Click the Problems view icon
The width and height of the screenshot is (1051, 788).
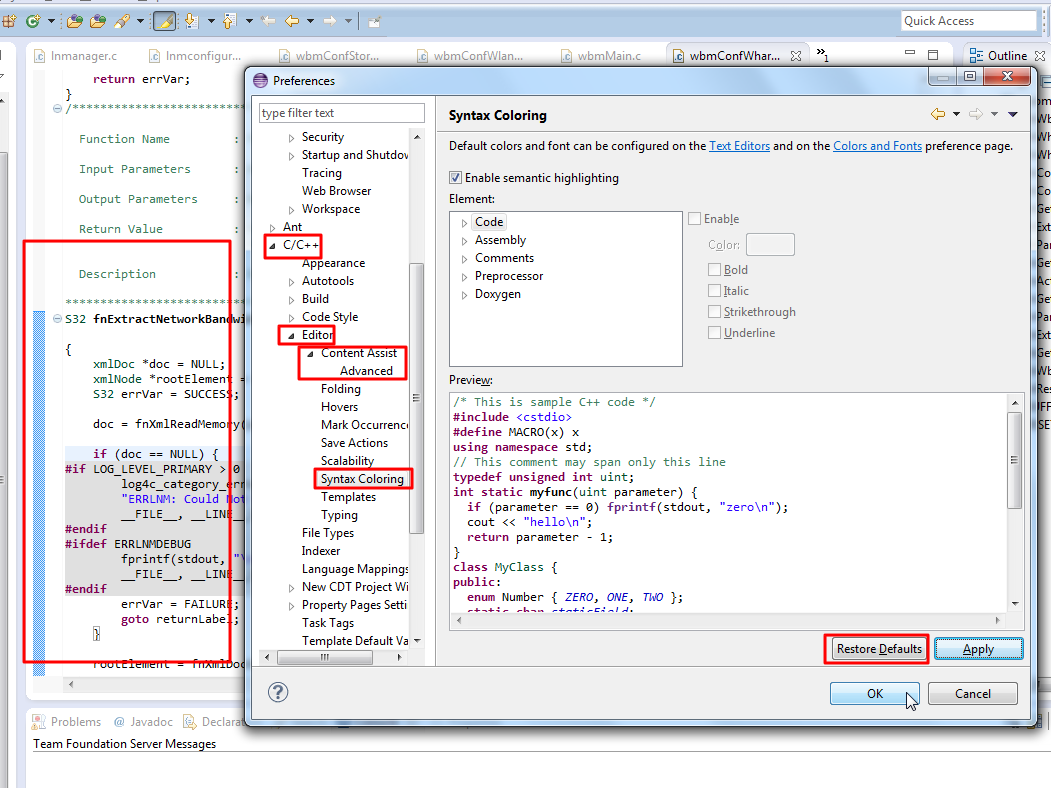pyautogui.click(x=39, y=722)
